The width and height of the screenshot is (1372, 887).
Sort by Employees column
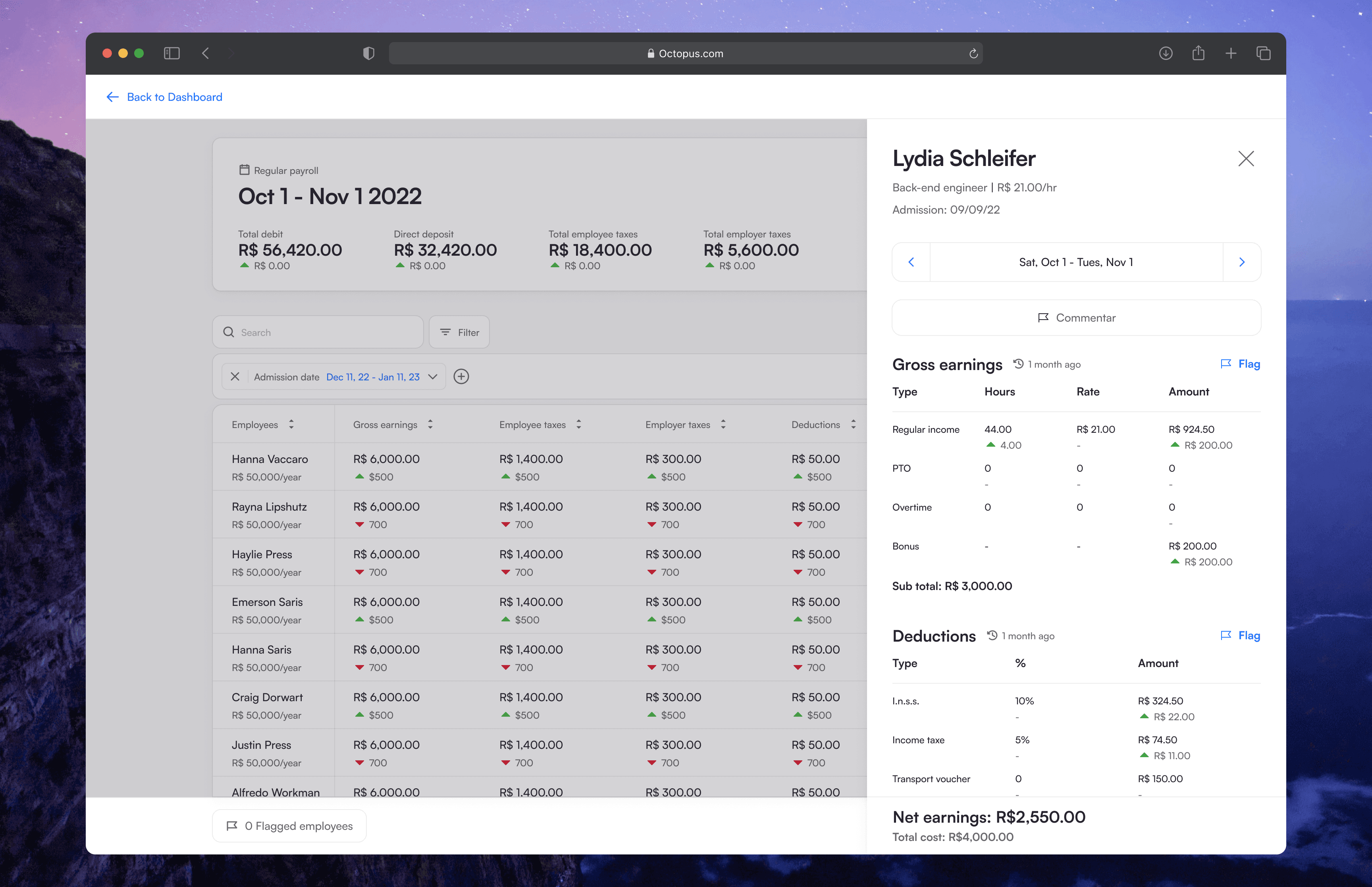click(x=291, y=424)
